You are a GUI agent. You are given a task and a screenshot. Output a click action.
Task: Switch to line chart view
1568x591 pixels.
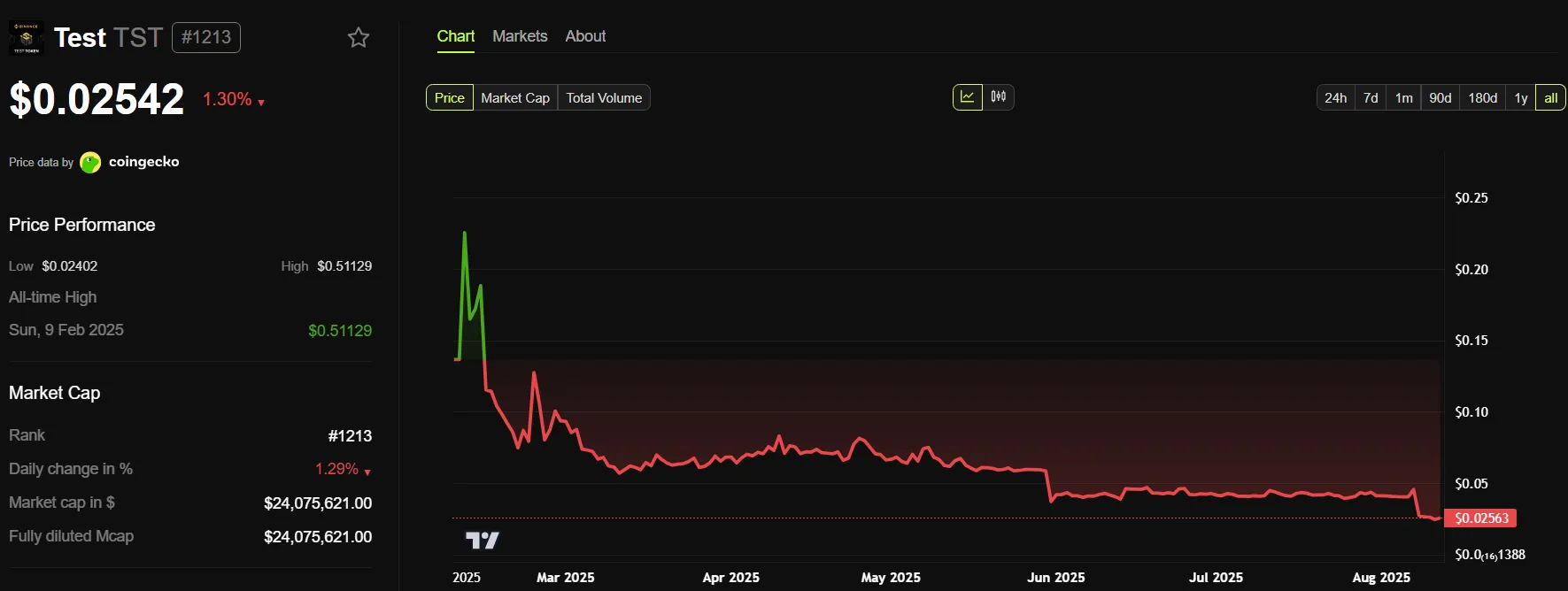pos(967,97)
